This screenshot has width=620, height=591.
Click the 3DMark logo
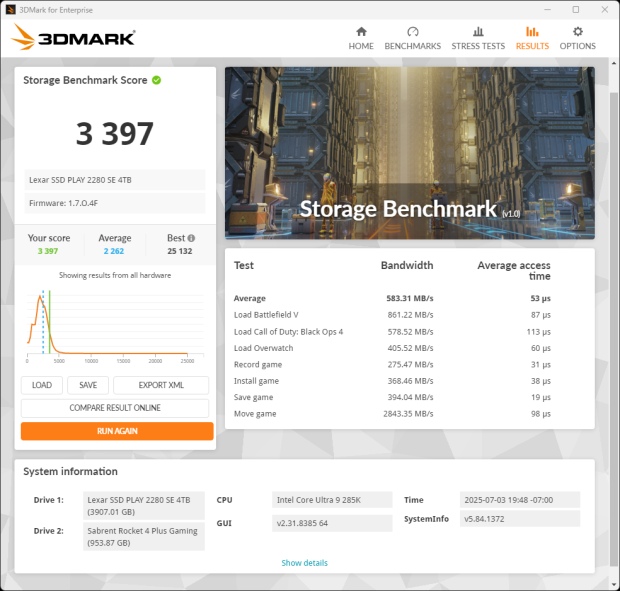(x=73, y=37)
